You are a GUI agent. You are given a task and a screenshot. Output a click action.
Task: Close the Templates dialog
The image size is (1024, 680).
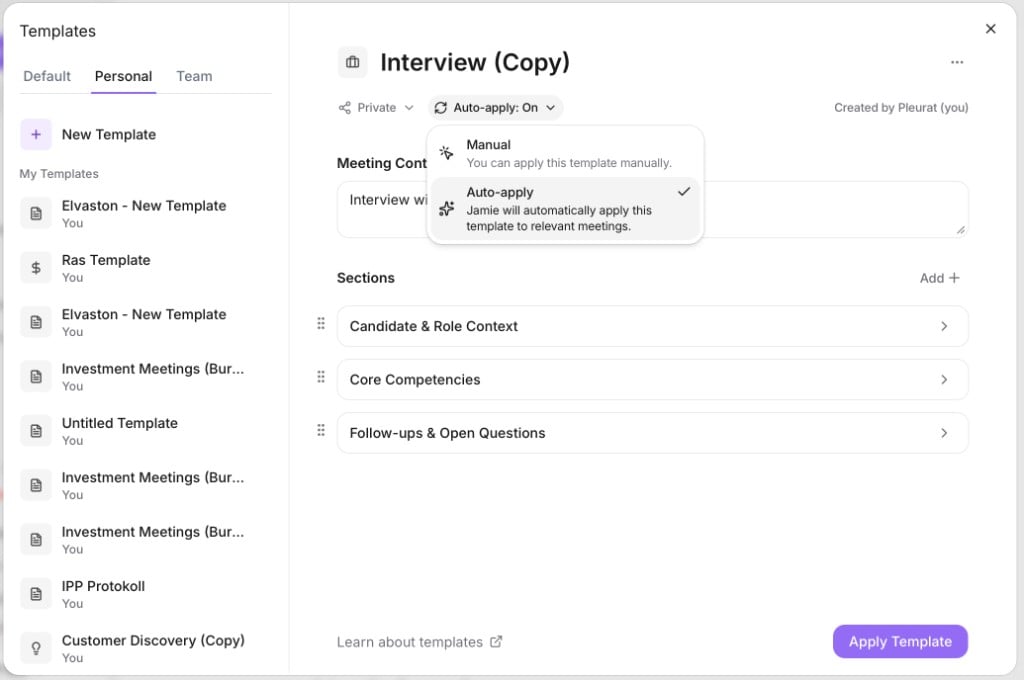pos(991,29)
